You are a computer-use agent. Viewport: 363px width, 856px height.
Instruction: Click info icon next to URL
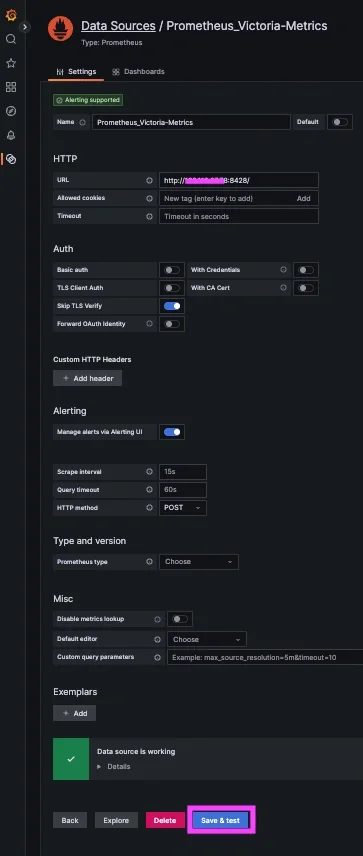coord(150,180)
